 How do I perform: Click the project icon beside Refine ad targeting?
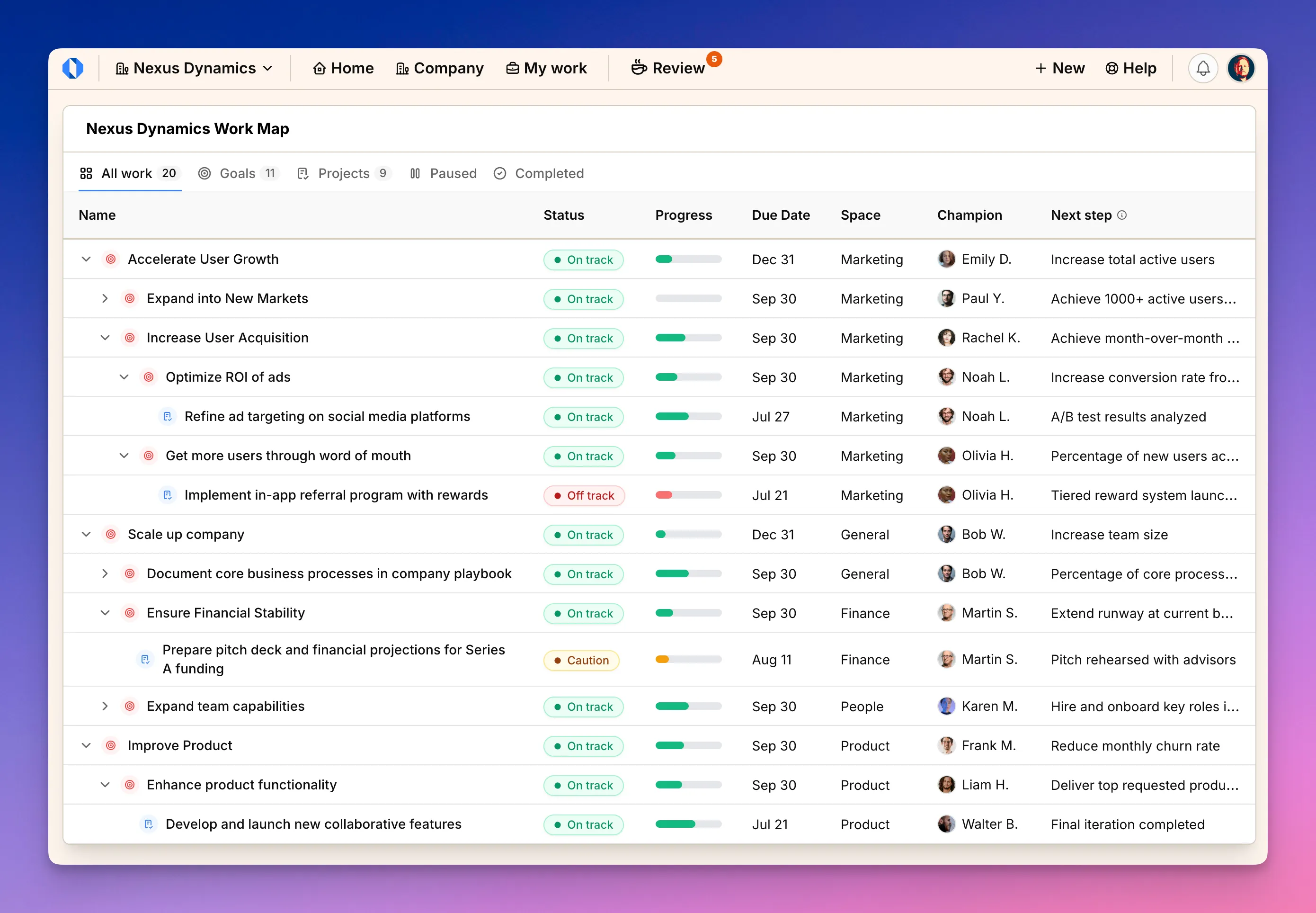pos(168,416)
